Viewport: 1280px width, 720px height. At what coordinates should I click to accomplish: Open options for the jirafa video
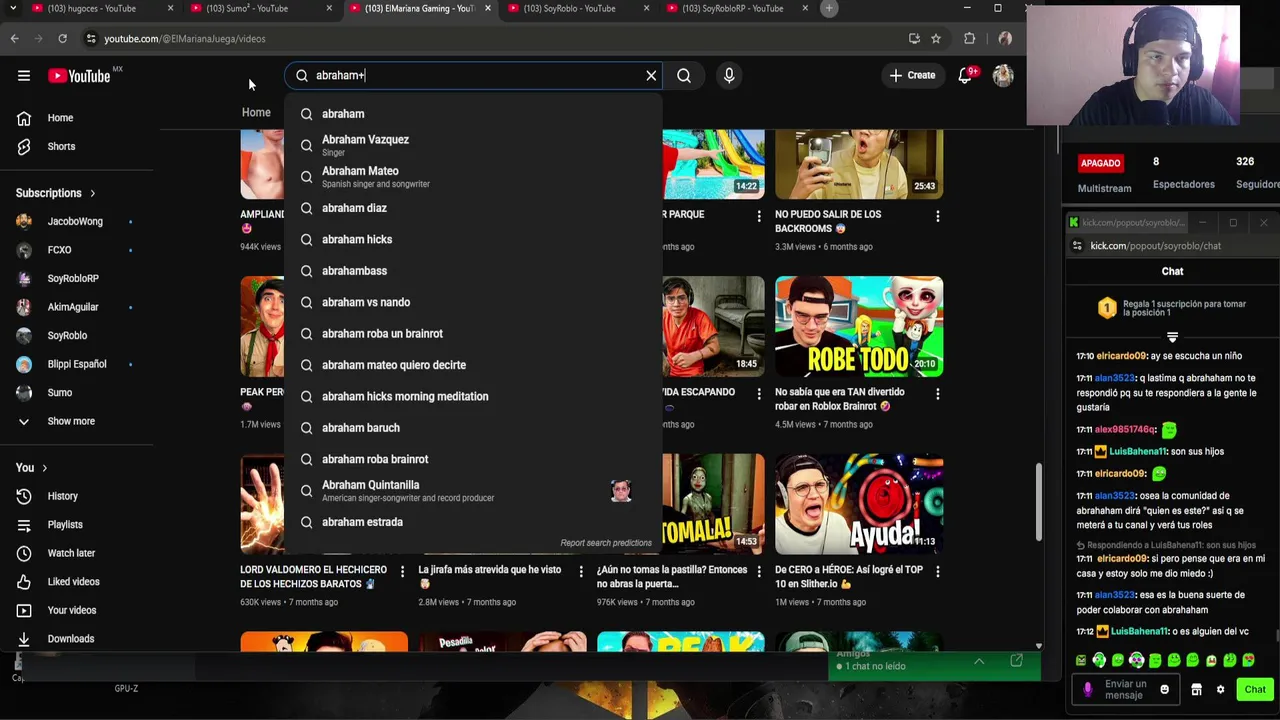pos(580,572)
